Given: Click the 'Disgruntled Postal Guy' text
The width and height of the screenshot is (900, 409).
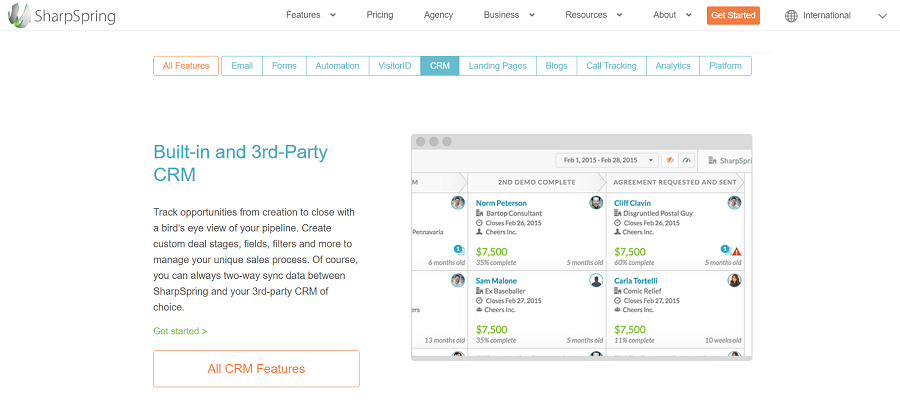Looking at the screenshot, I should click(658, 213).
